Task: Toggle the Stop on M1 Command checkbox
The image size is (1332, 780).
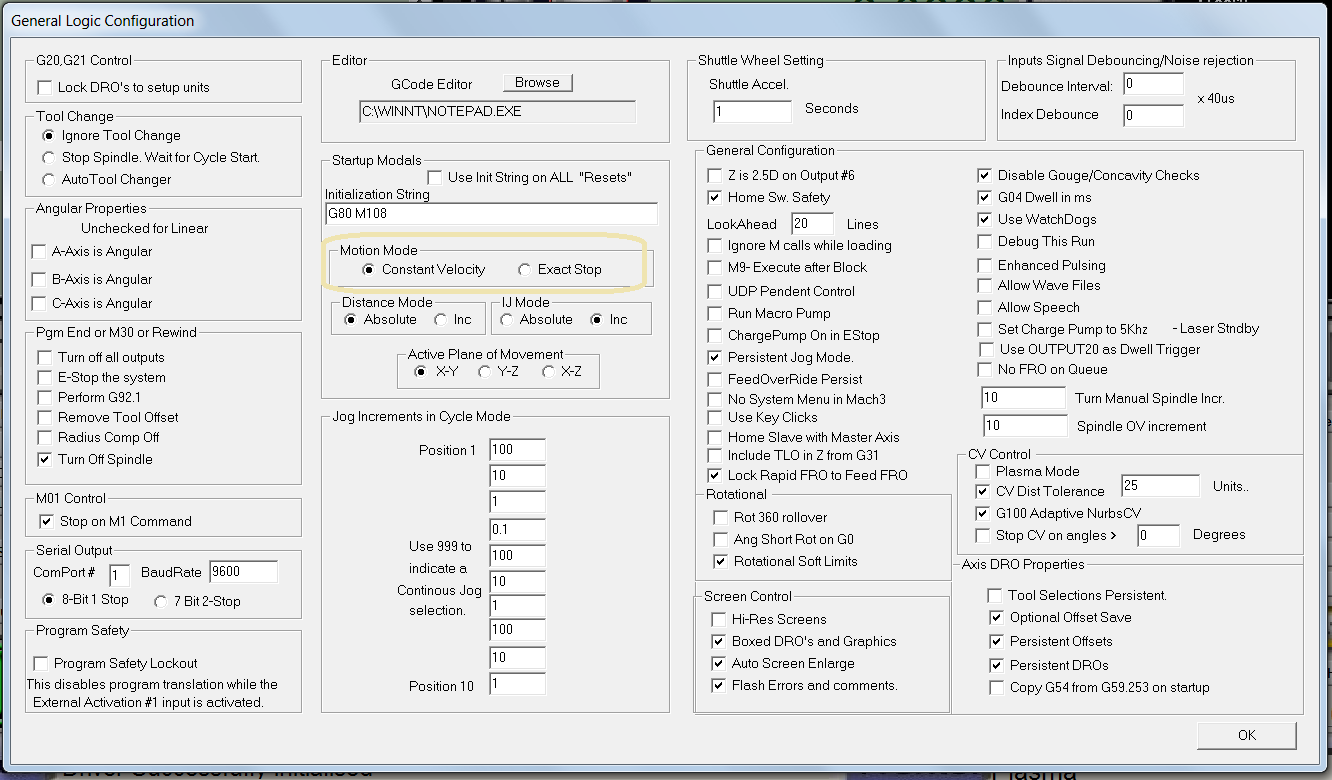Action: (x=46, y=521)
